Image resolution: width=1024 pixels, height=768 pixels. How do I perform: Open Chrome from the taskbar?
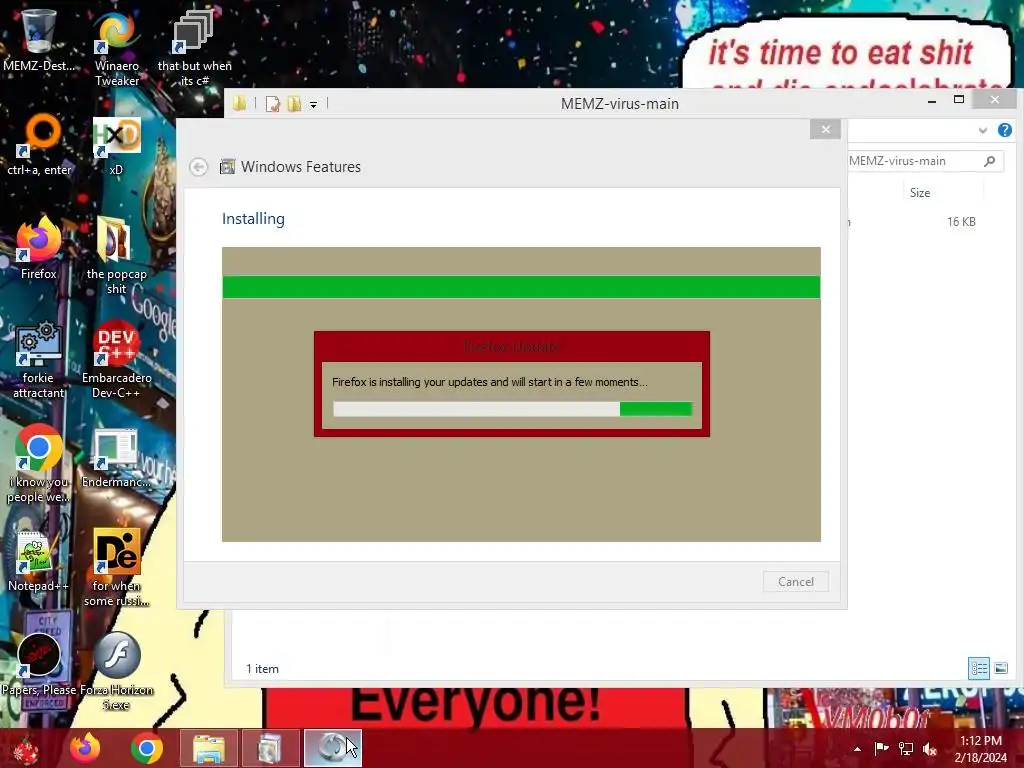(x=147, y=748)
